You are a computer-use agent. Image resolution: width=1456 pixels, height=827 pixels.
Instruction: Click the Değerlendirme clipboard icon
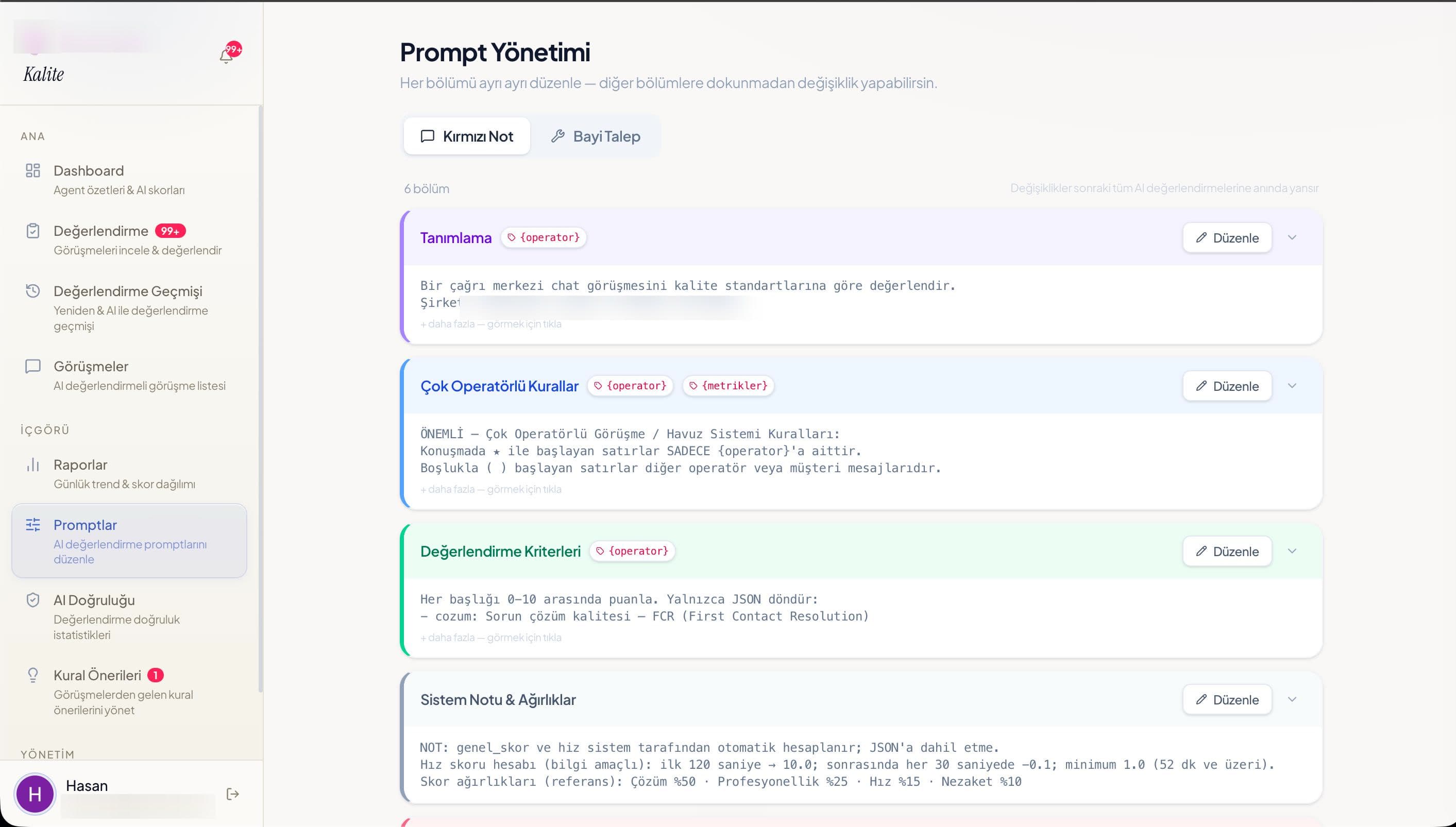coord(33,231)
